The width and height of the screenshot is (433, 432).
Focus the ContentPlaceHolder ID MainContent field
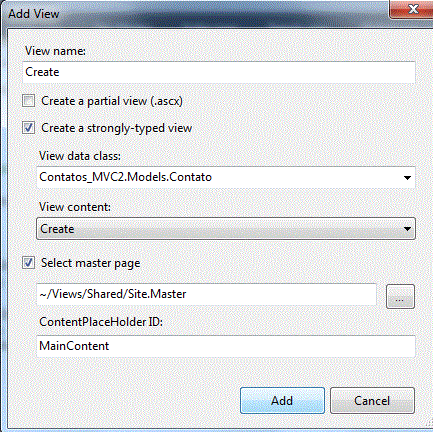pos(226,346)
